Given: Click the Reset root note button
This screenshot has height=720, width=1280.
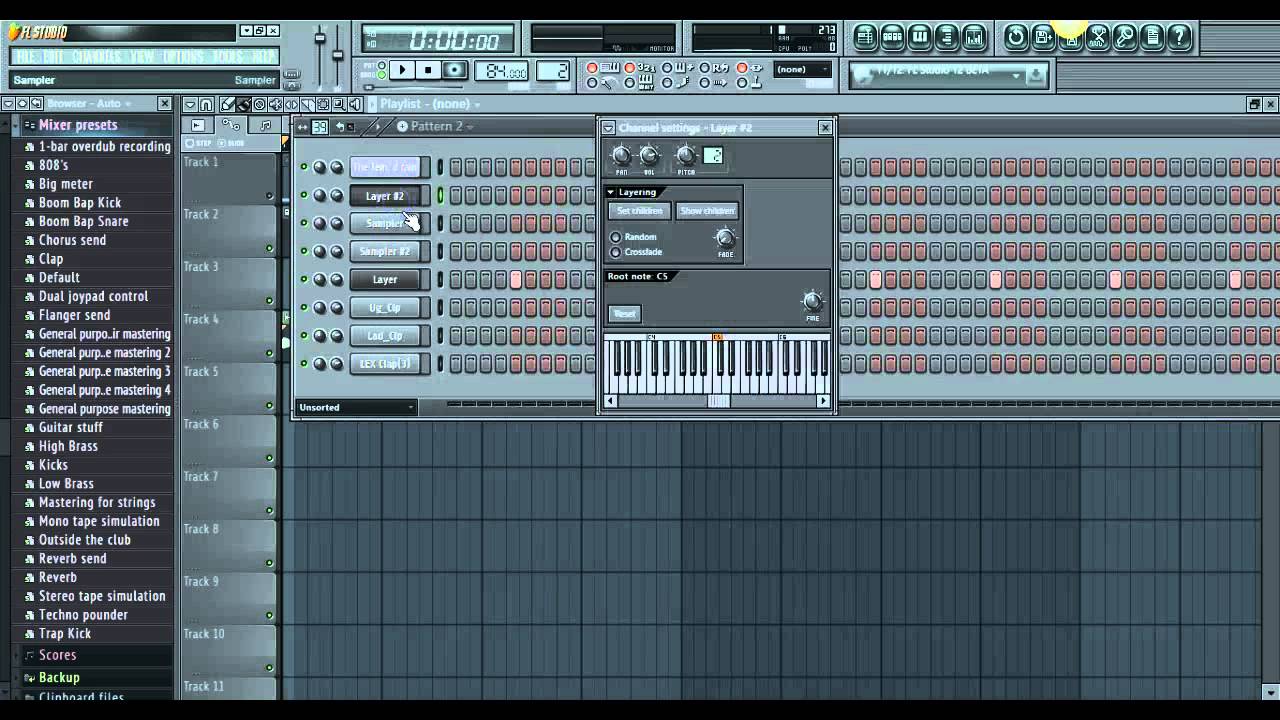Looking at the screenshot, I should [624, 314].
